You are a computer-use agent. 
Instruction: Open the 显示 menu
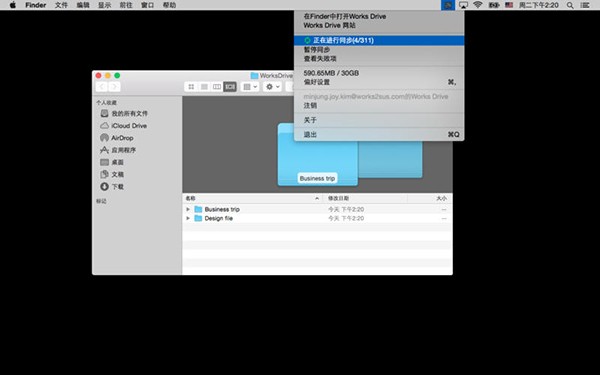pyautogui.click(x=104, y=5)
